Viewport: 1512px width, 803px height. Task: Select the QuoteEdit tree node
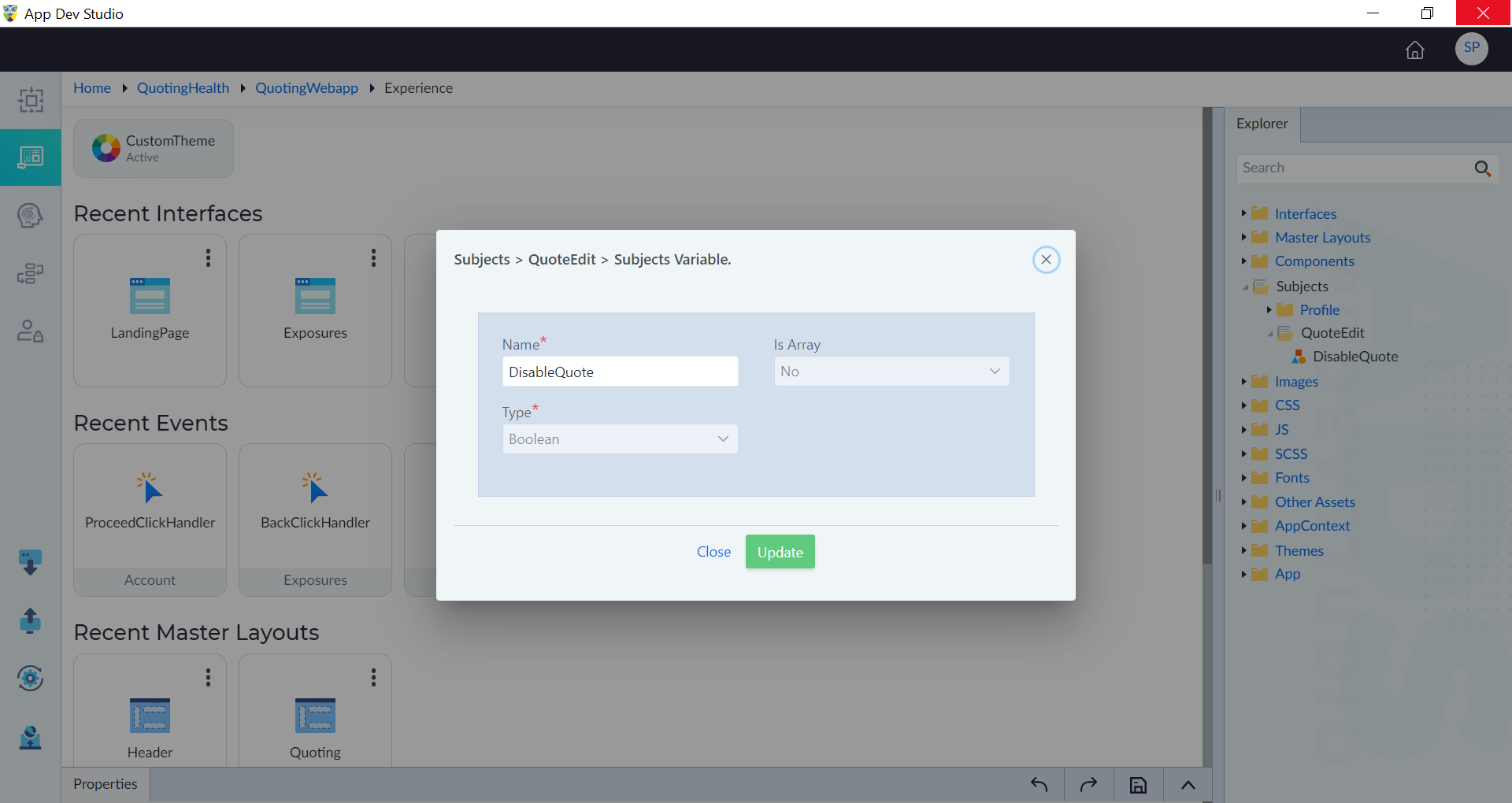point(1332,333)
